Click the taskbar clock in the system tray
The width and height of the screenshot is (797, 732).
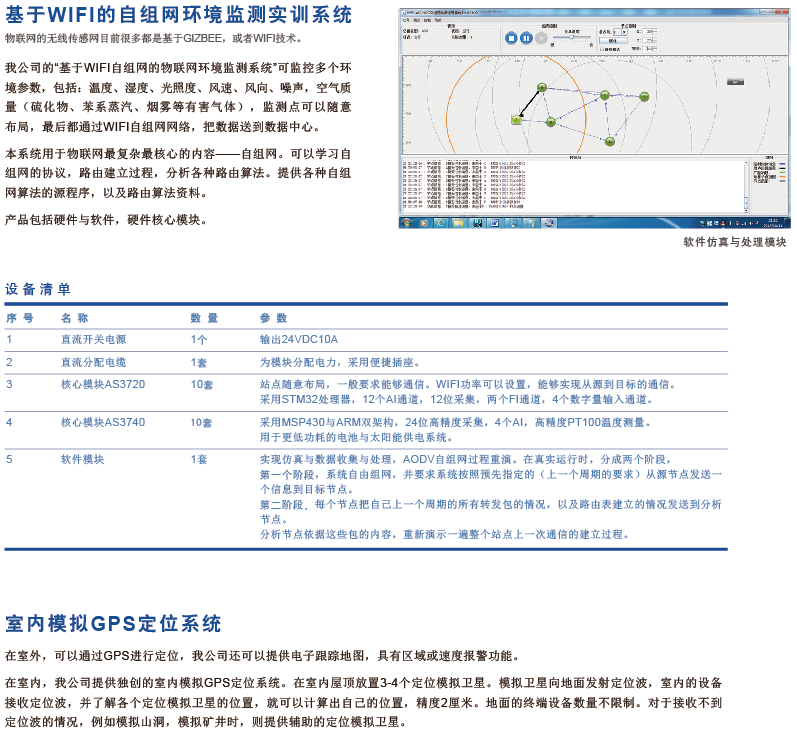tap(775, 223)
